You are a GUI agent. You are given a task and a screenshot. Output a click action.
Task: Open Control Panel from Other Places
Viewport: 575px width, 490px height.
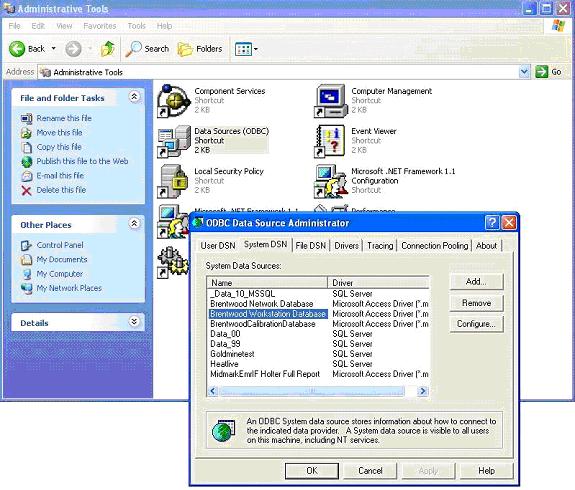tap(60, 245)
